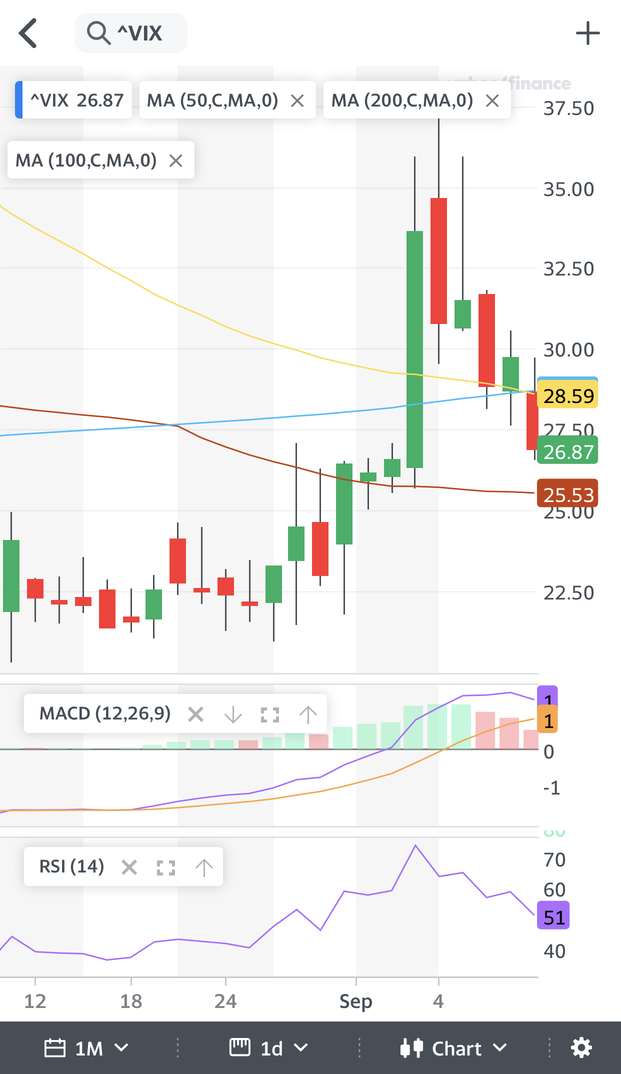Move the RSI panel up
The image size is (621, 1074).
click(204, 867)
